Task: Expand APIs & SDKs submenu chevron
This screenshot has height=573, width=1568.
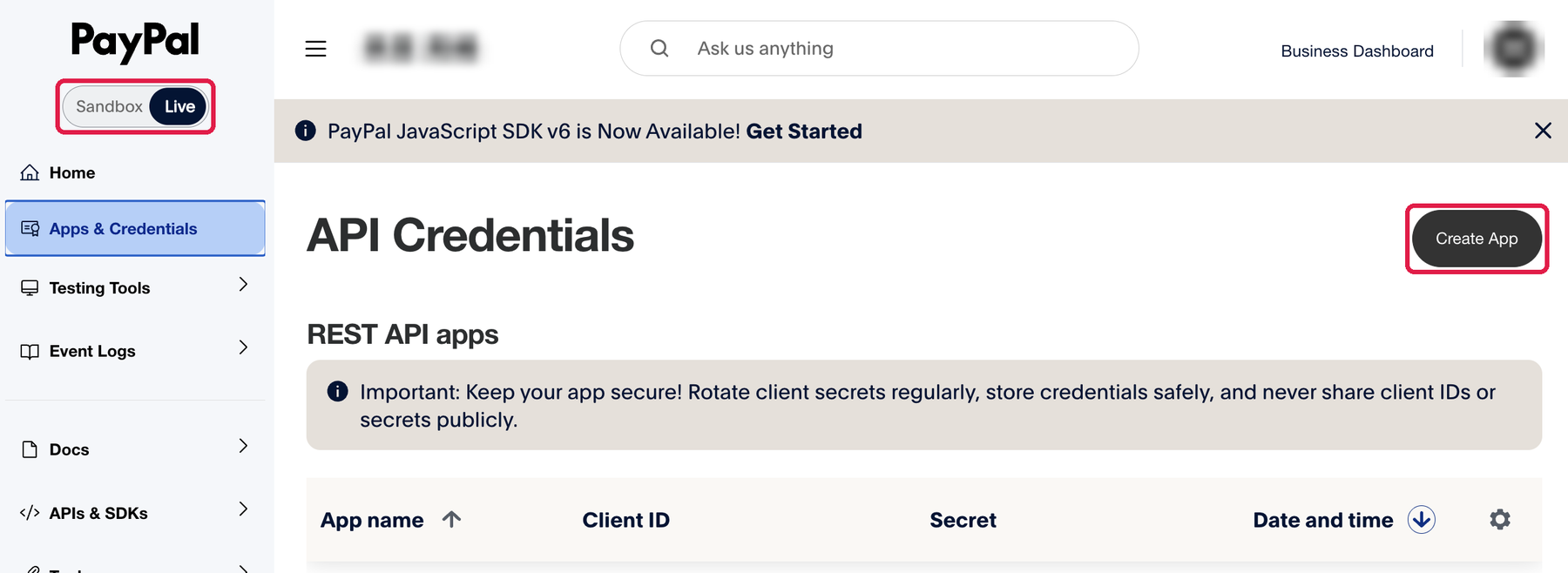Action: click(243, 509)
